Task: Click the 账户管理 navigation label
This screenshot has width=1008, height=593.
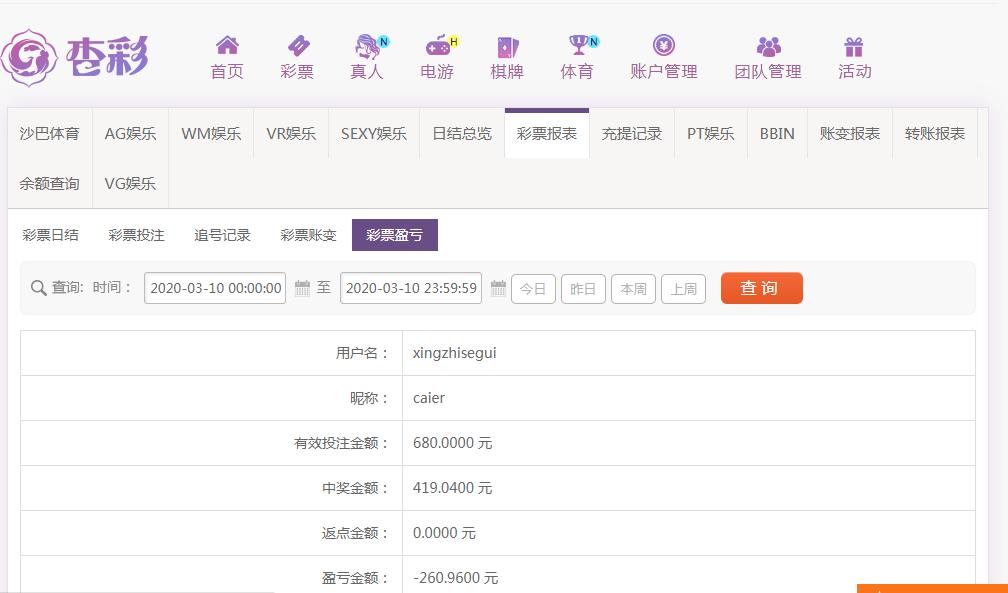Action: point(664,71)
